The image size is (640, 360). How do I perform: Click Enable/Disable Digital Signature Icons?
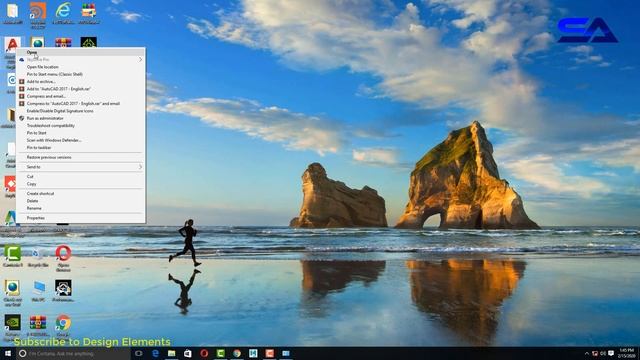(x=80, y=111)
